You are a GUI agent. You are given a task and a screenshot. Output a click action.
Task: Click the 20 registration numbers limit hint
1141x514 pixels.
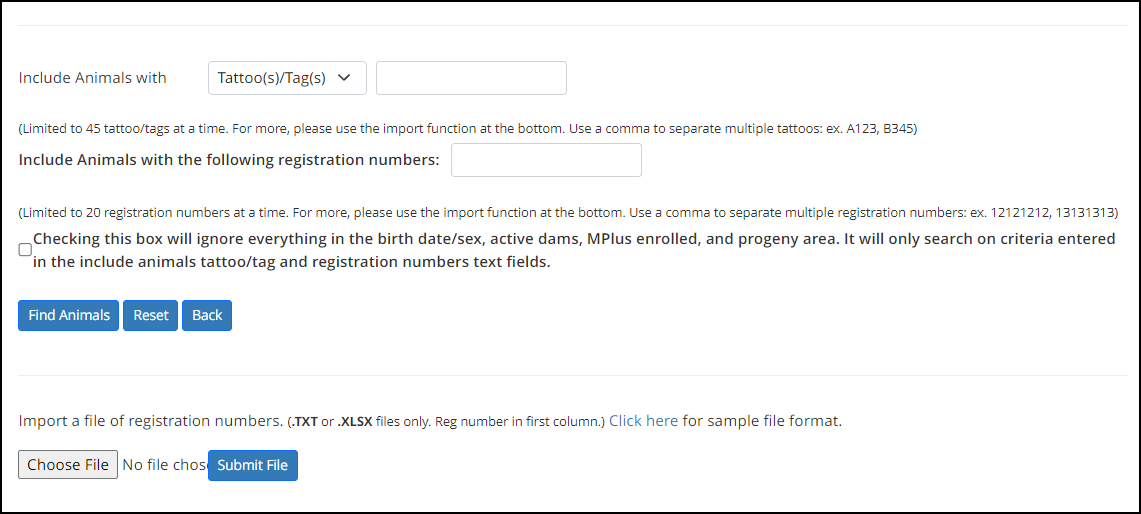coord(568,213)
